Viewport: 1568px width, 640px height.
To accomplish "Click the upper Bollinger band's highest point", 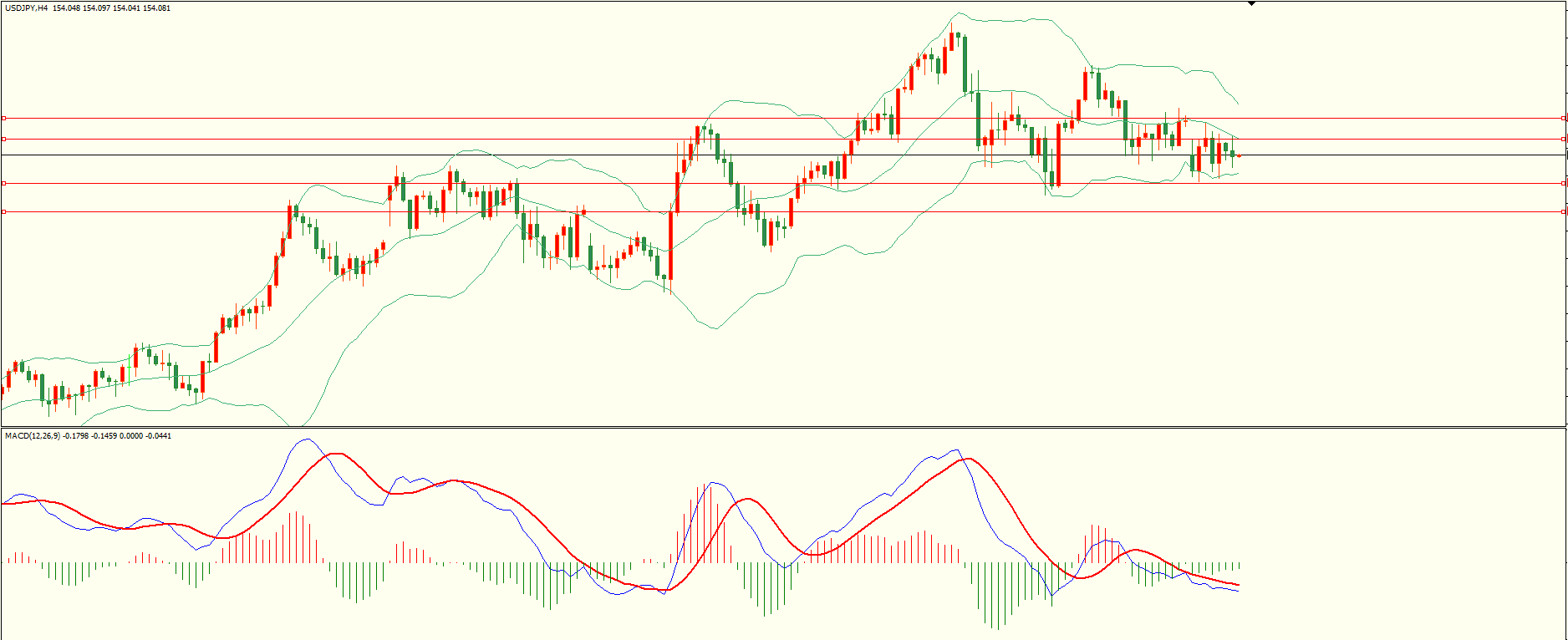I will click(959, 13).
